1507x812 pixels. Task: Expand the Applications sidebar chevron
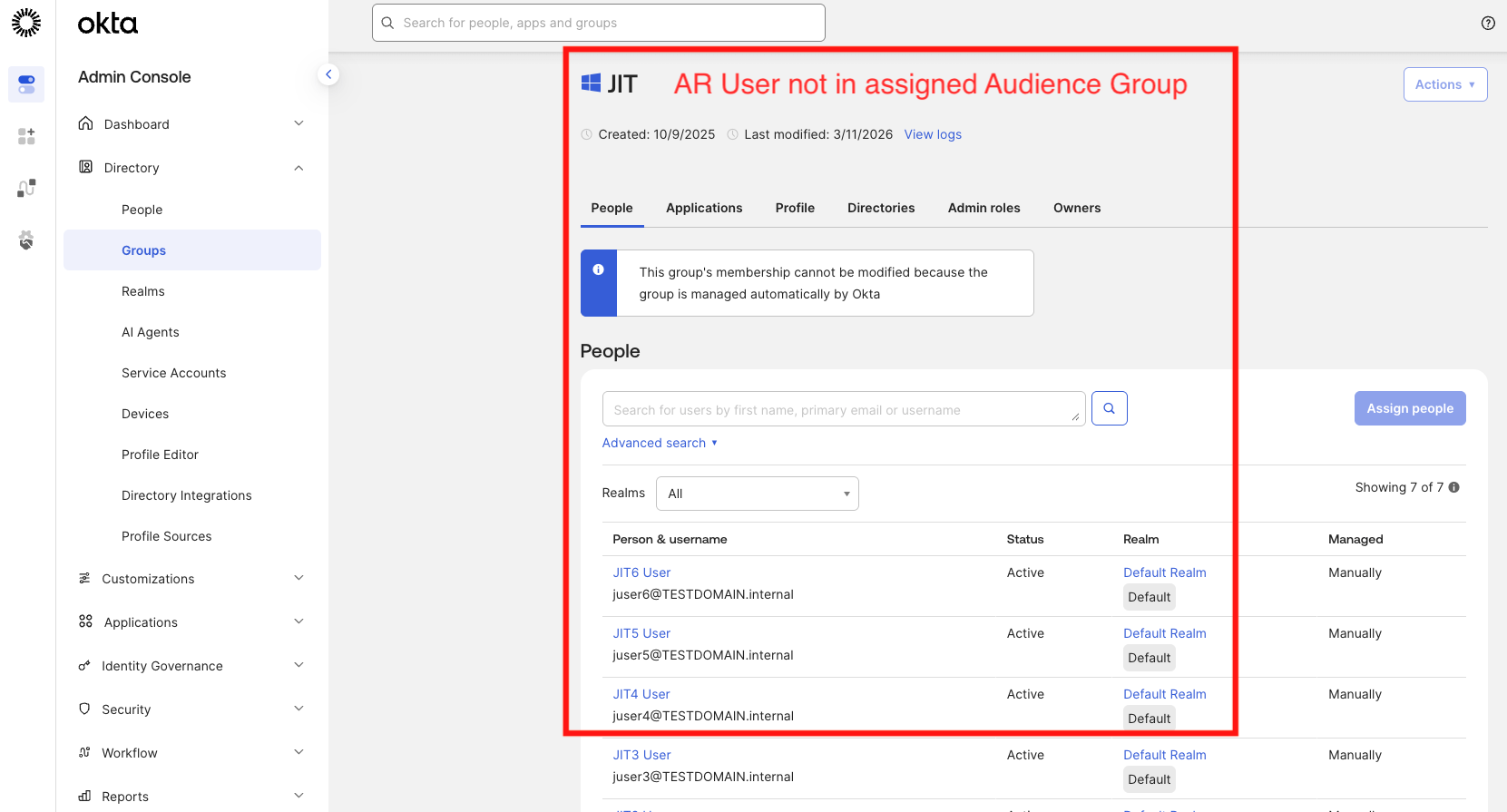298,621
